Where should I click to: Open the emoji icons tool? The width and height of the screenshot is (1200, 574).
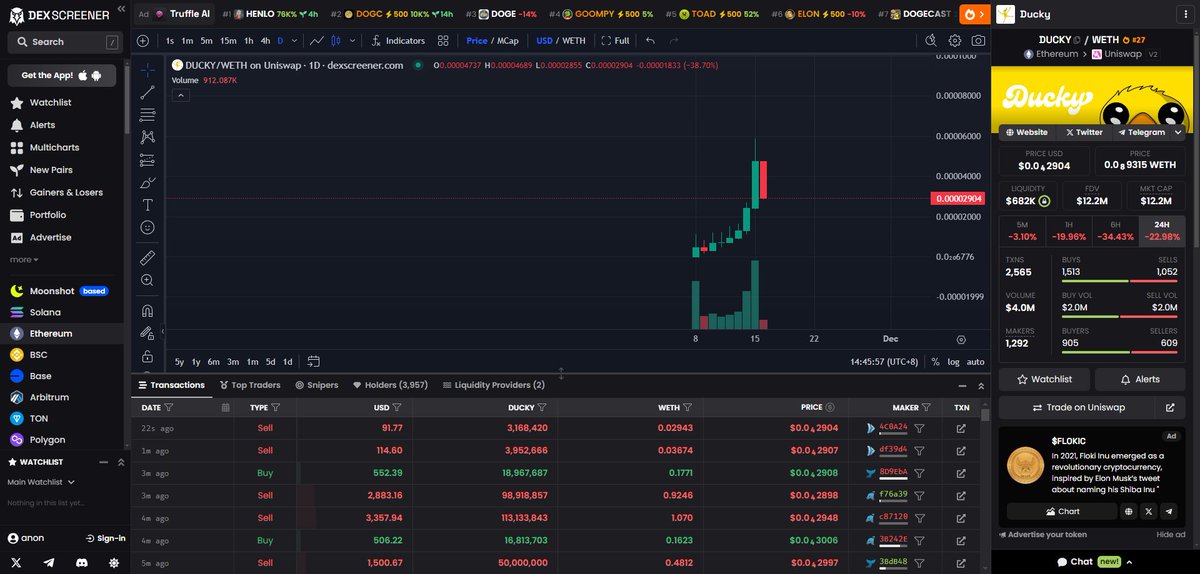coord(147,227)
